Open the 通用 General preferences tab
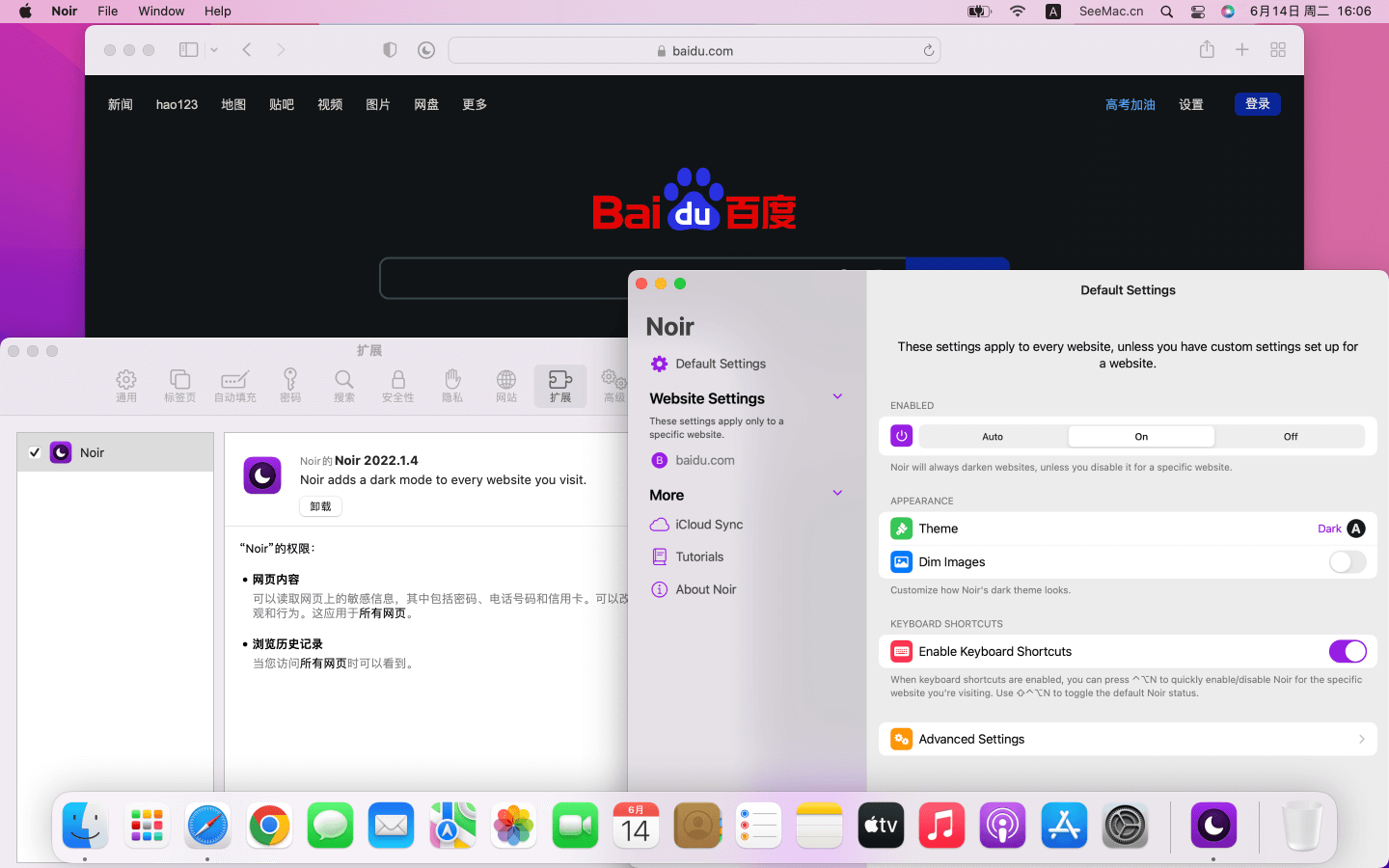The image size is (1389, 868). click(126, 386)
